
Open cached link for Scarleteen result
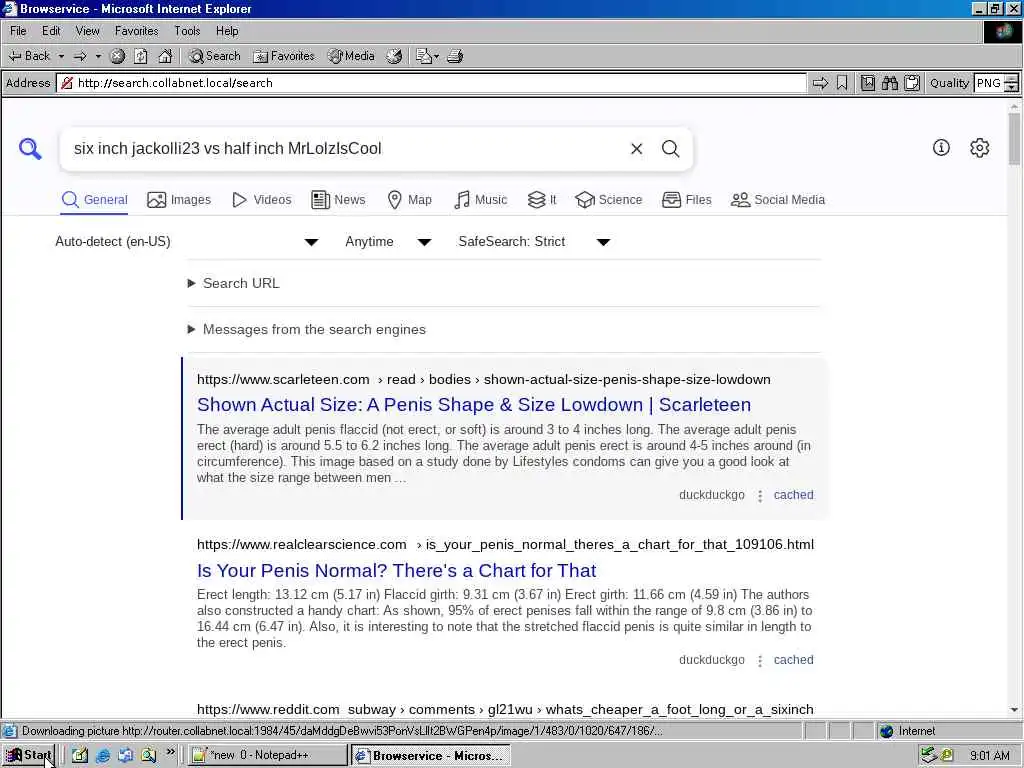(x=793, y=495)
